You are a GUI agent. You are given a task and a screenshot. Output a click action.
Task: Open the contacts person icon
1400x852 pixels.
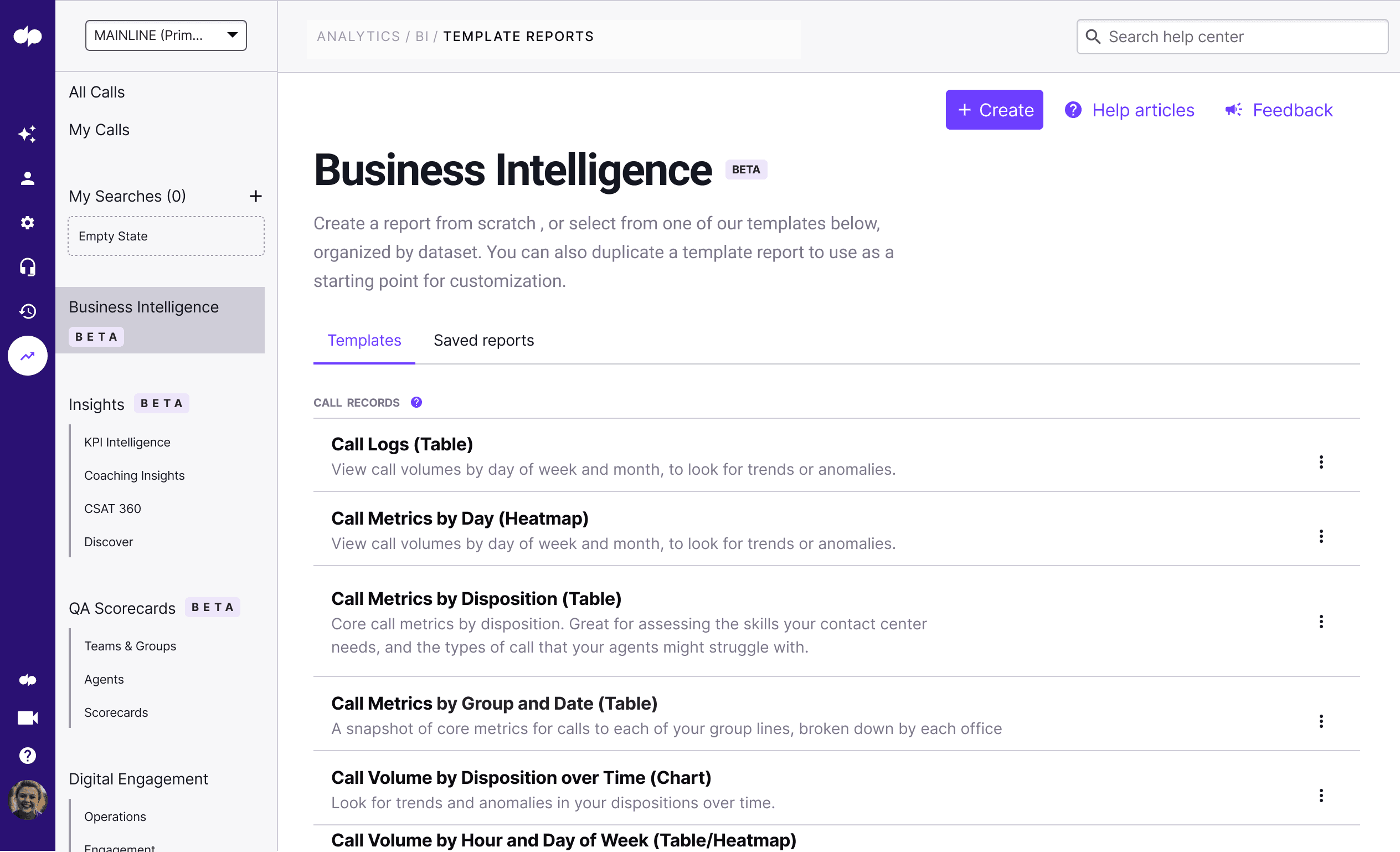[27, 178]
